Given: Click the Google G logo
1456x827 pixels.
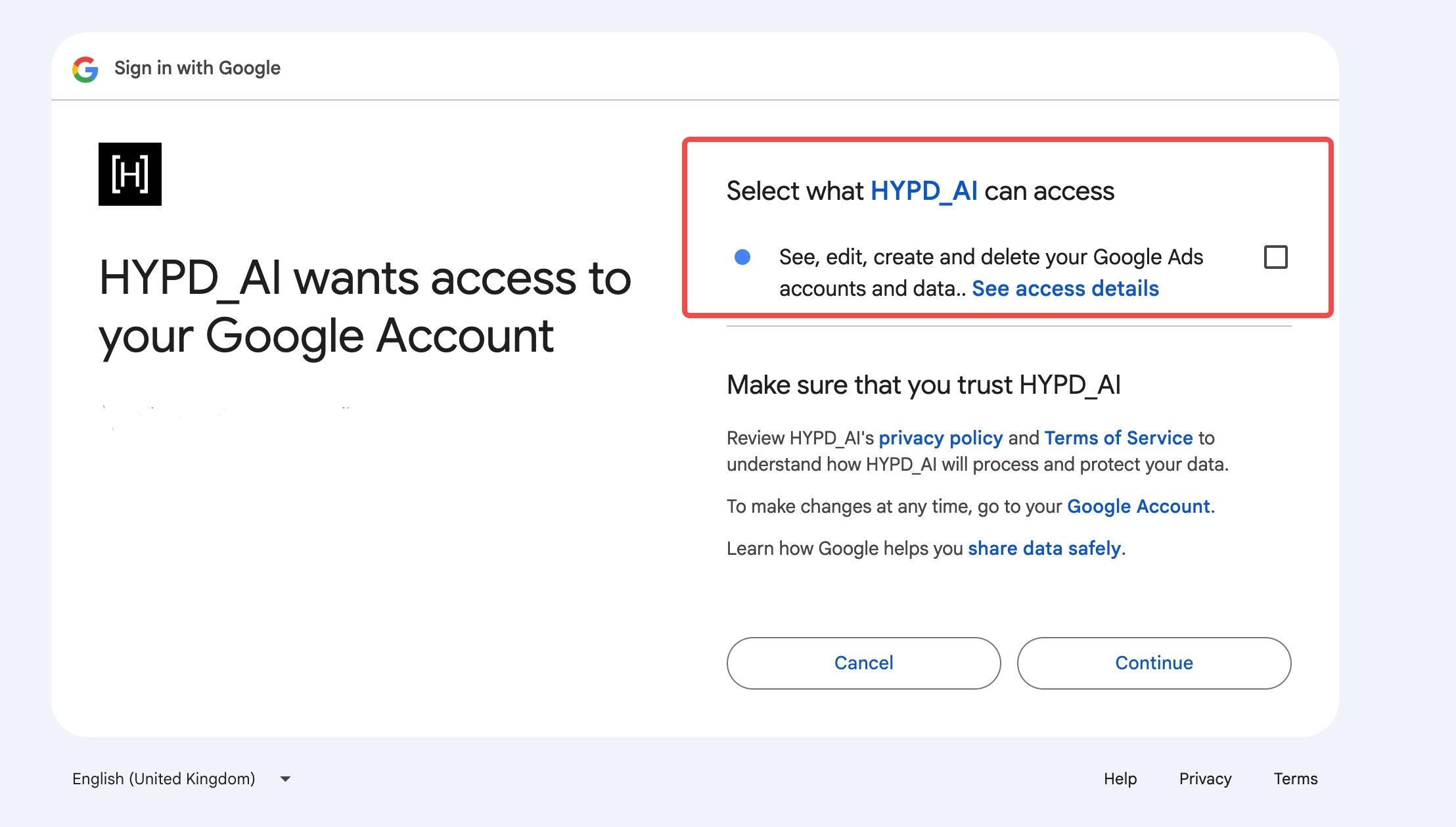Looking at the screenshot, I should (x=85, y=69).
